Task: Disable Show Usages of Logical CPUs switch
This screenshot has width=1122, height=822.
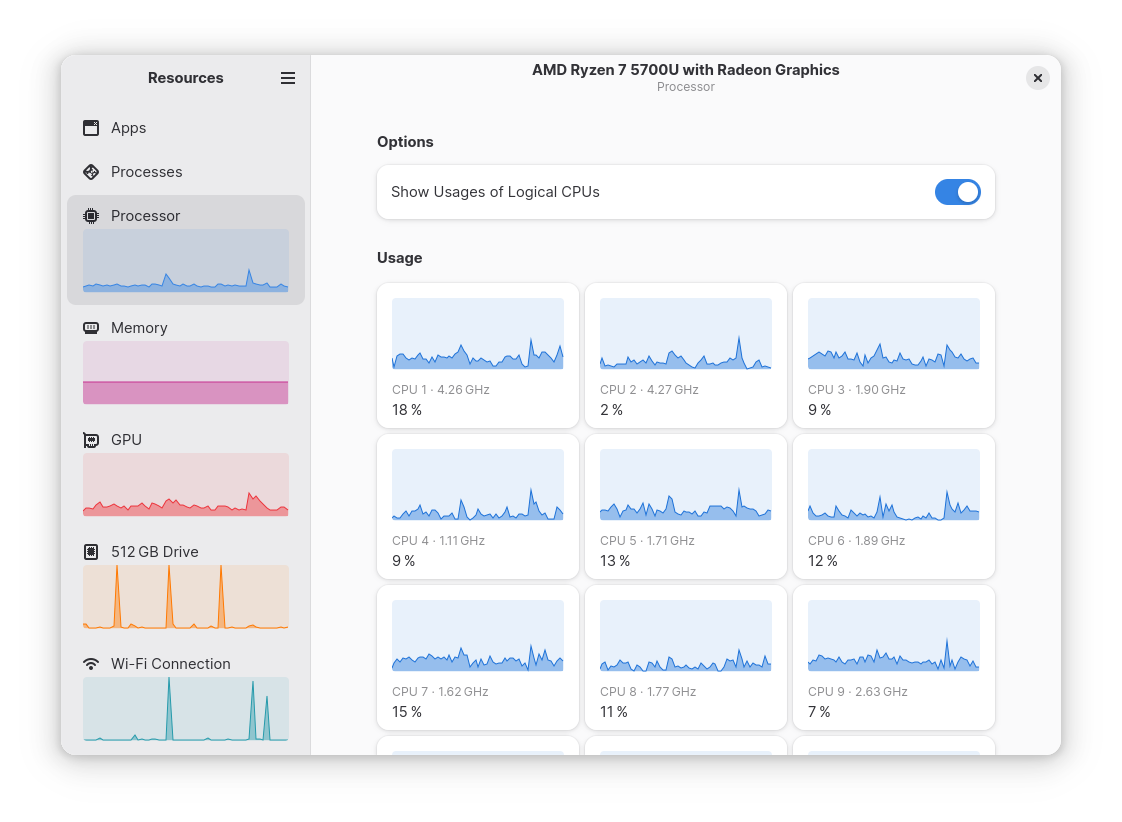Action: [x=957, y=192]
